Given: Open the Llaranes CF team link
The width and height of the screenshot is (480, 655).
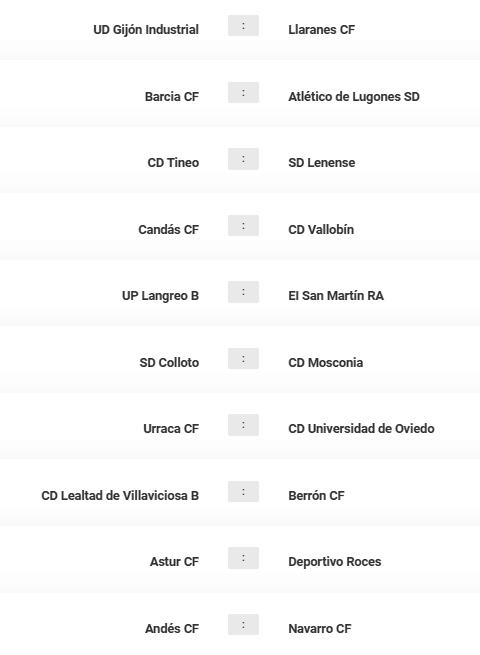Looking at the screenshot, I should click(x=321, y=30).
